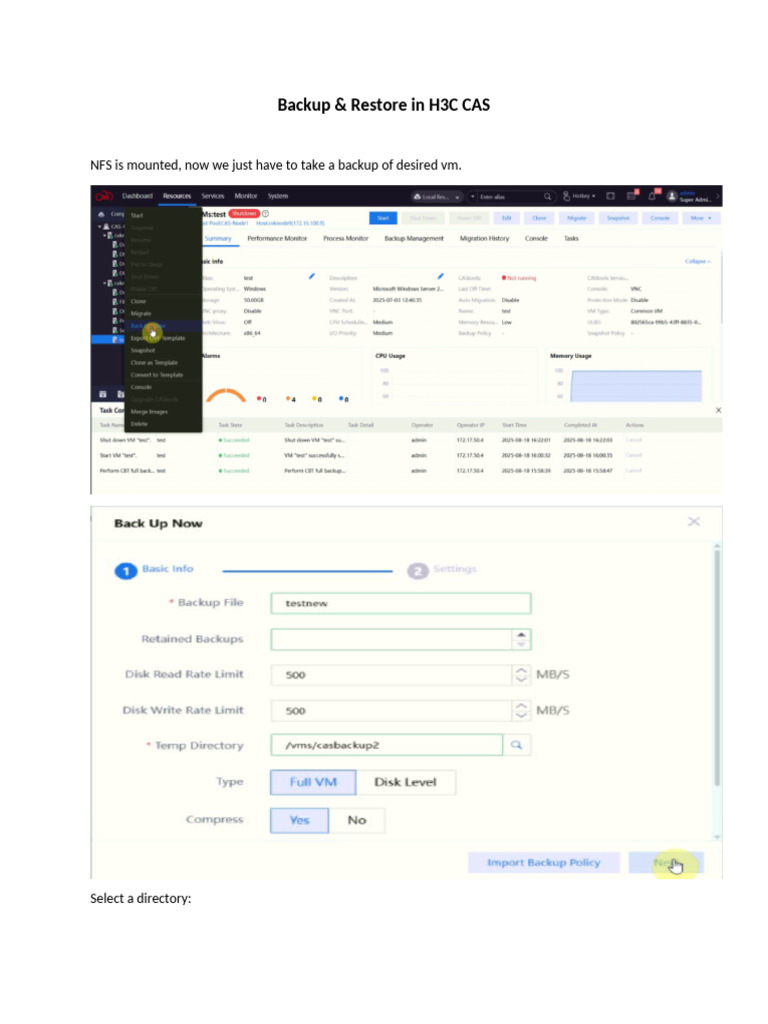Viewport: 768px width, 1024px height.
Task: Switch to the Migration History tab
Action: pos(485,238)
